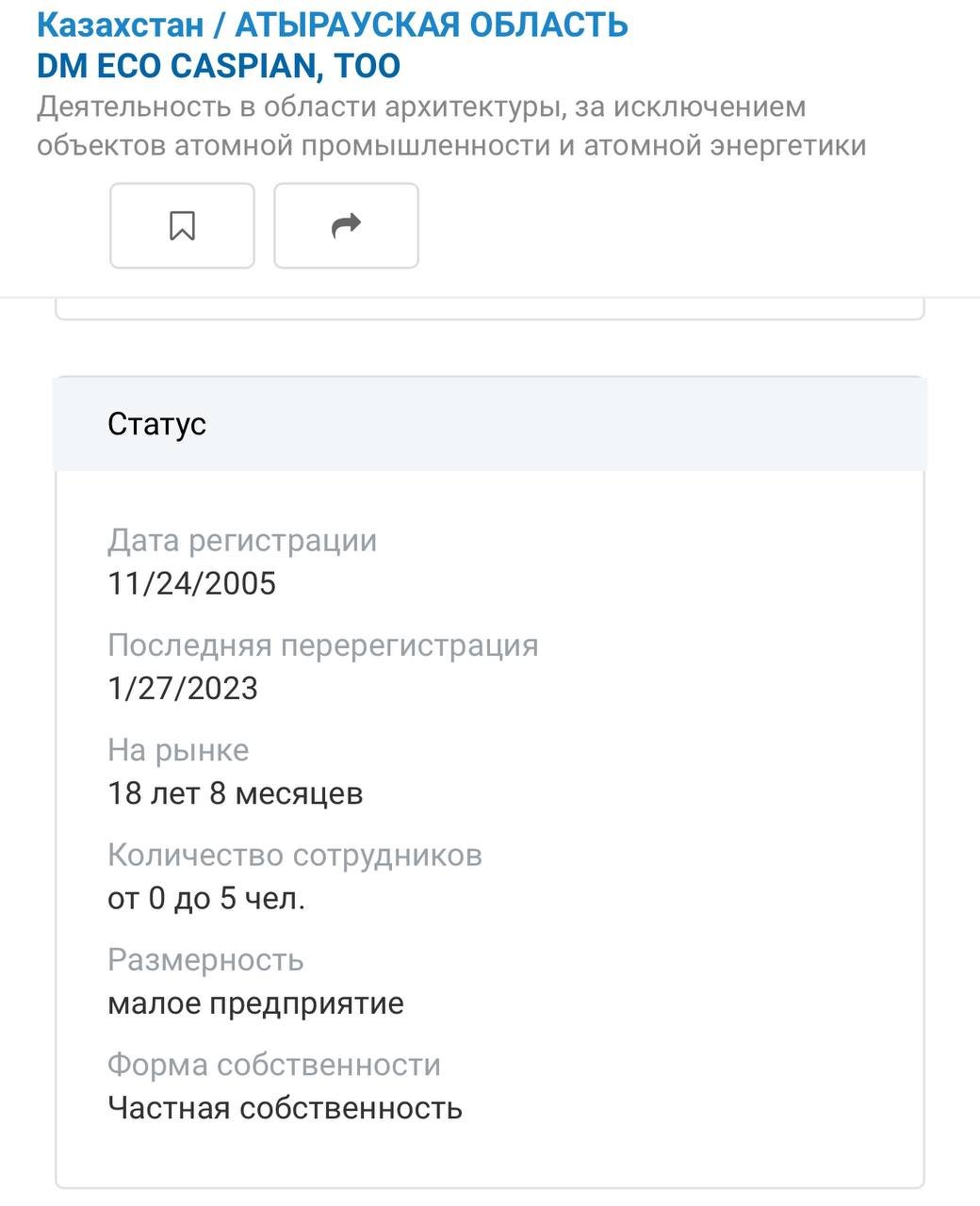Click the share arrow icon
Viewport: 980px width, 1206px height.
tap(346, 226)
